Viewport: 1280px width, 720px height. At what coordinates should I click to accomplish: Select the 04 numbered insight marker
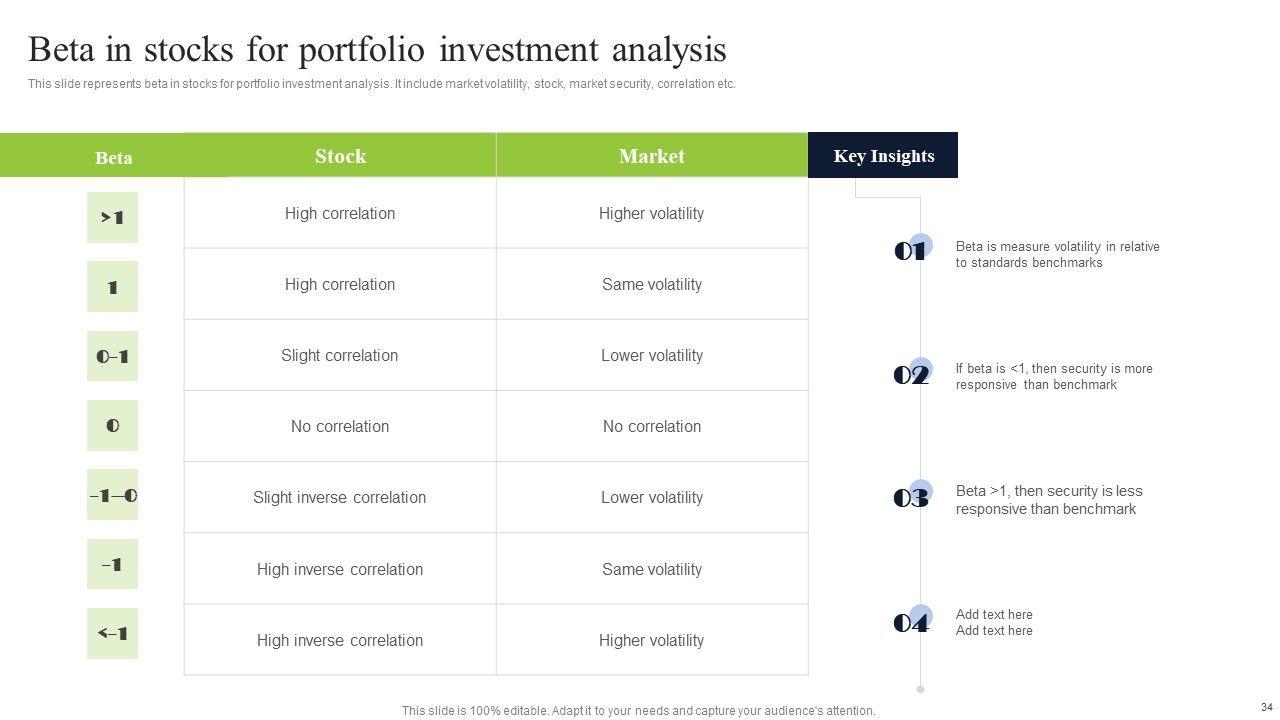[911, 623]
